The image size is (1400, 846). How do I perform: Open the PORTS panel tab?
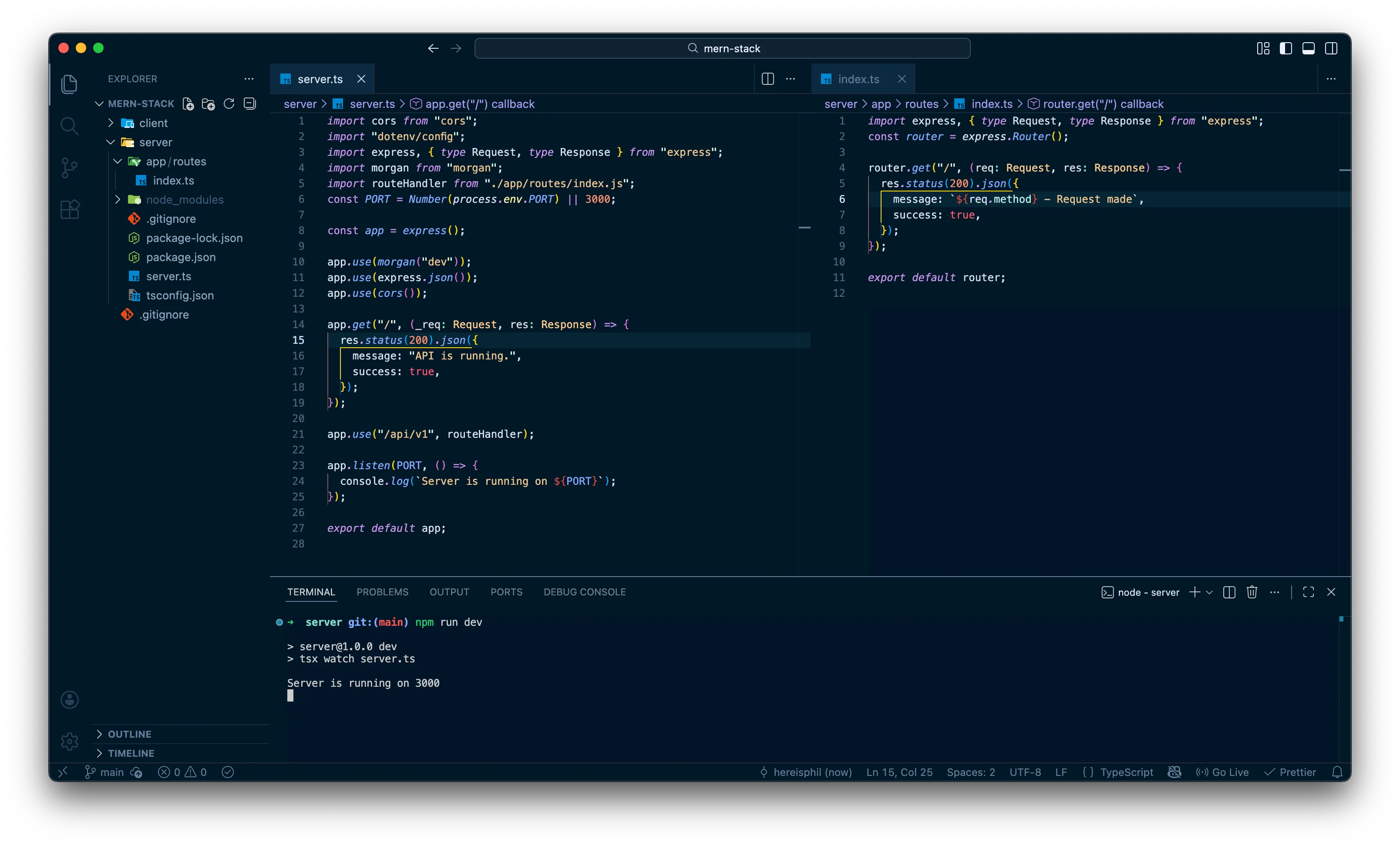click(x=506, y=592)
